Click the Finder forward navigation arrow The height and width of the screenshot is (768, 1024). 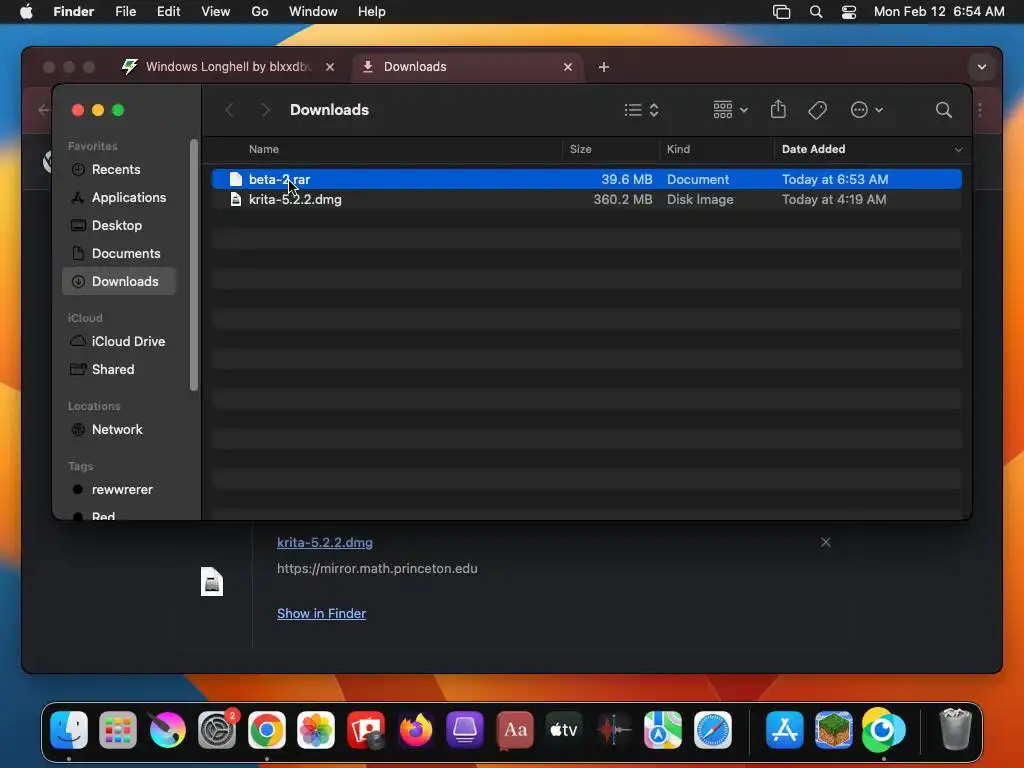(265, 110)
